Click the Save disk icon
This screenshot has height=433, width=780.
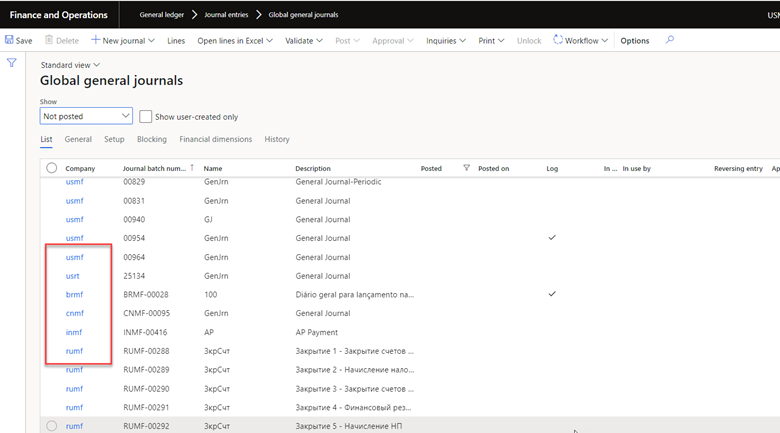(9, 41)
